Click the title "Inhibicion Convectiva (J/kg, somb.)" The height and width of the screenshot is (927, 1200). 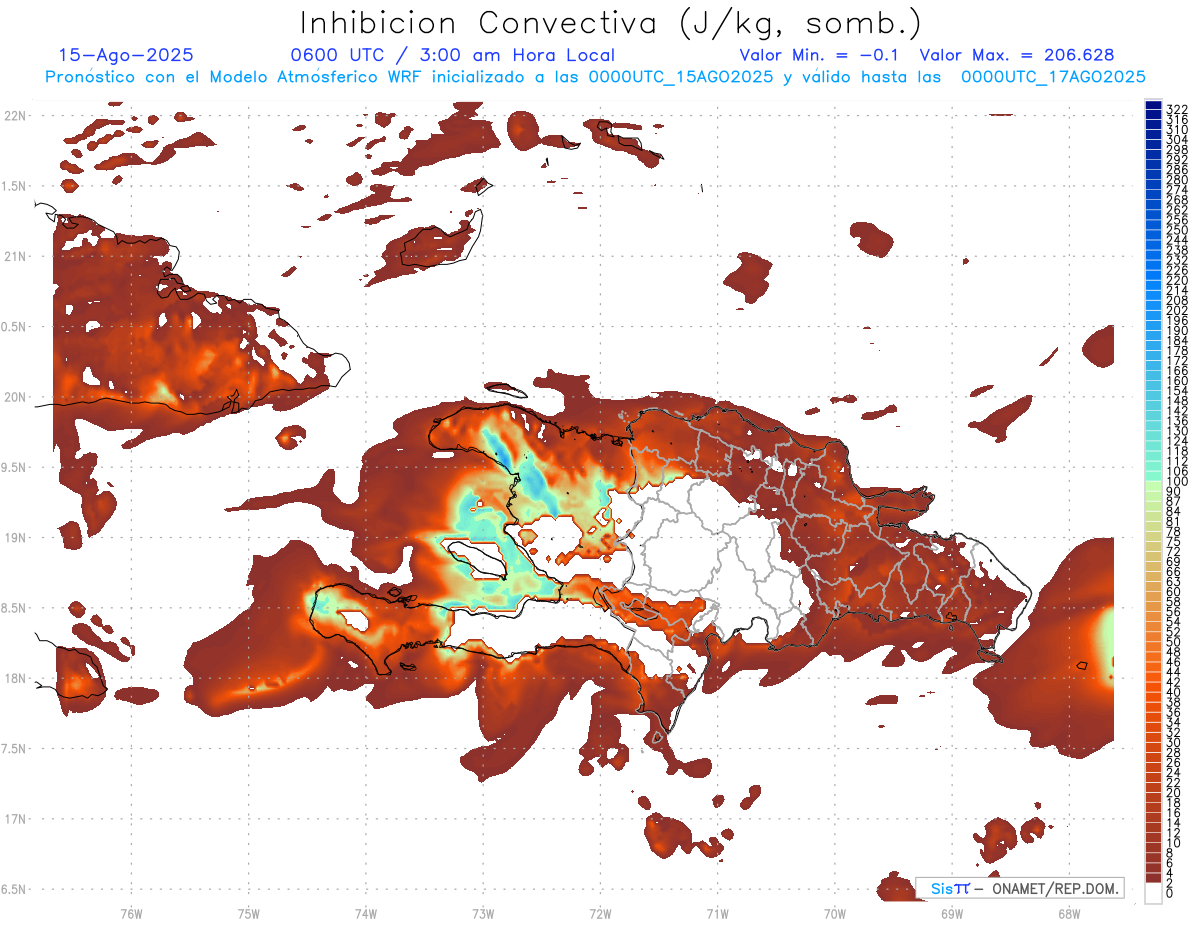[611, 23]
